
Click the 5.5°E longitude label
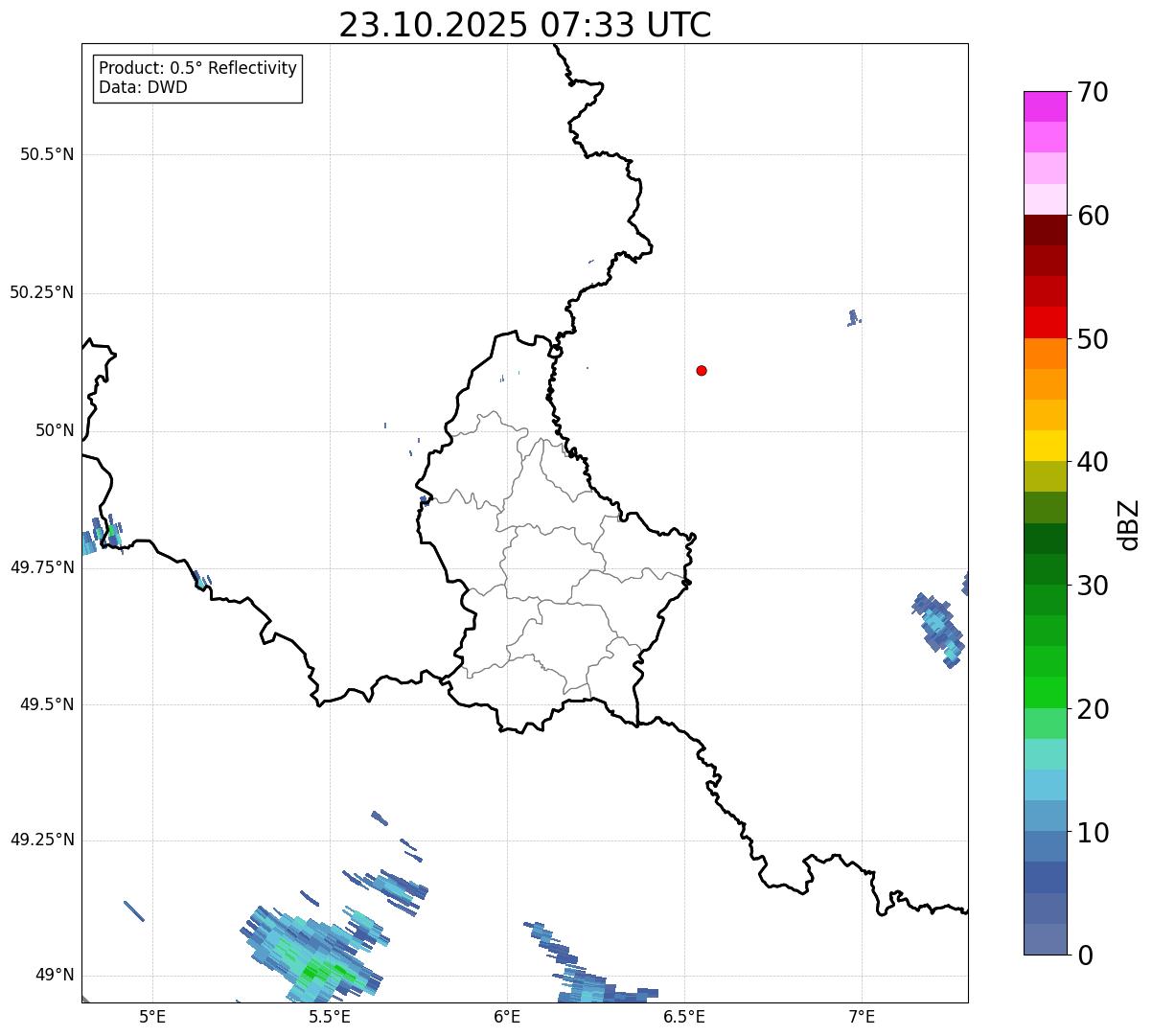(330, 1016)
